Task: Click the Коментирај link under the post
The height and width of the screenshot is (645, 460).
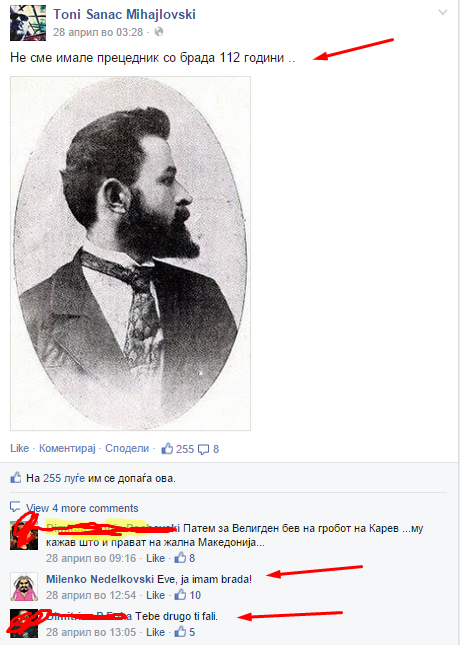Action: tap(67, 448)
